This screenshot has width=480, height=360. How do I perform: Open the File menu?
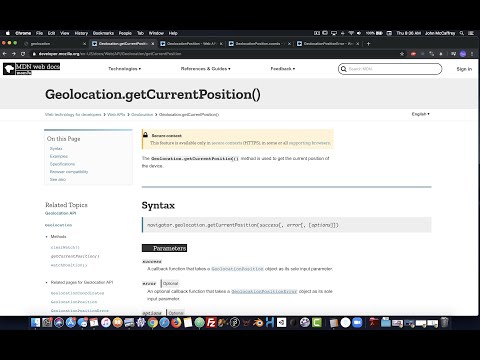(x=39, y=33)
